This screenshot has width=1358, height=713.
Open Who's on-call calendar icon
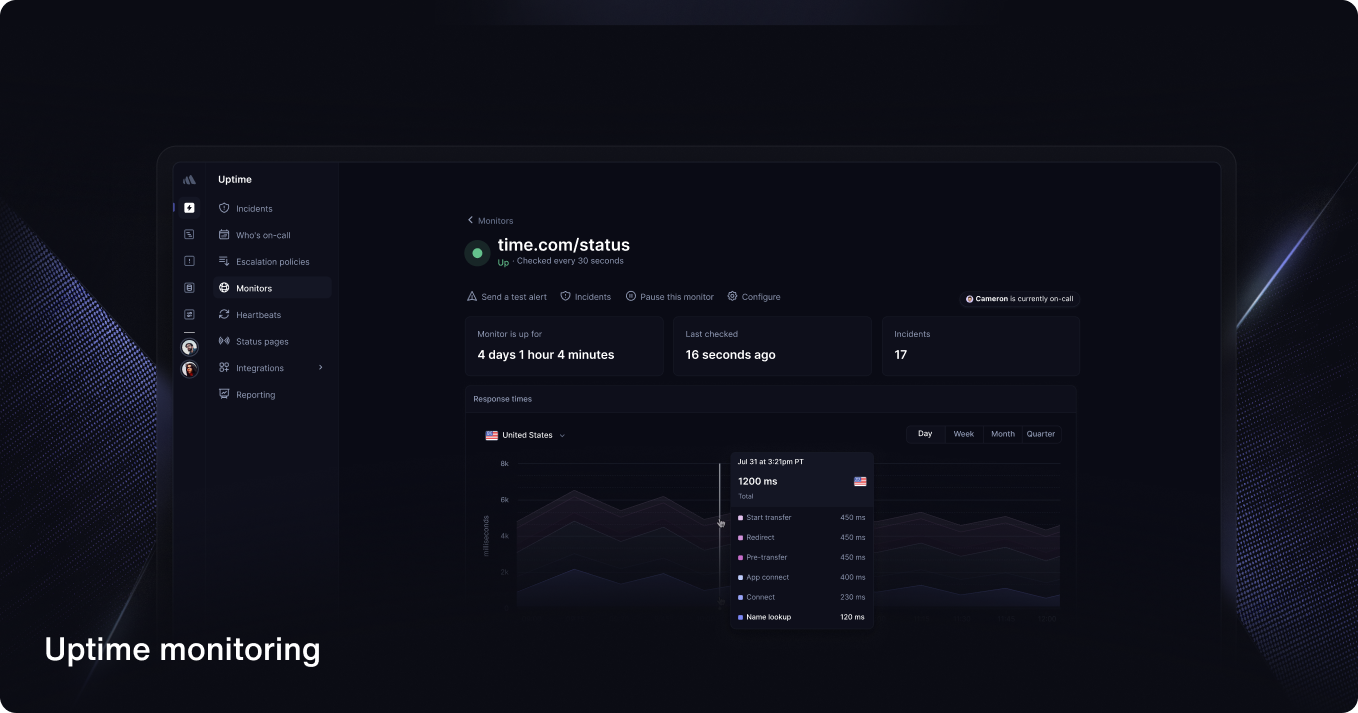[x=223, y=234]
